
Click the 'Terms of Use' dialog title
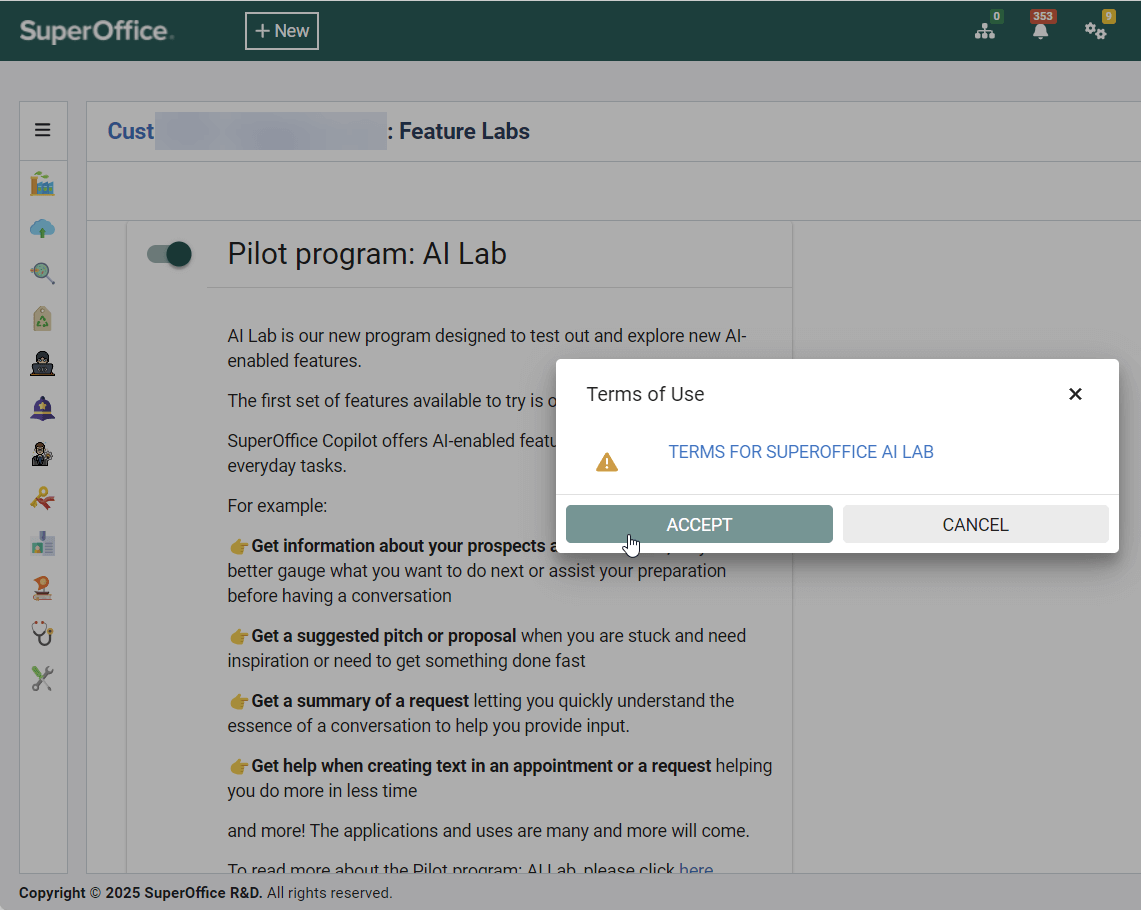[645, 394]
